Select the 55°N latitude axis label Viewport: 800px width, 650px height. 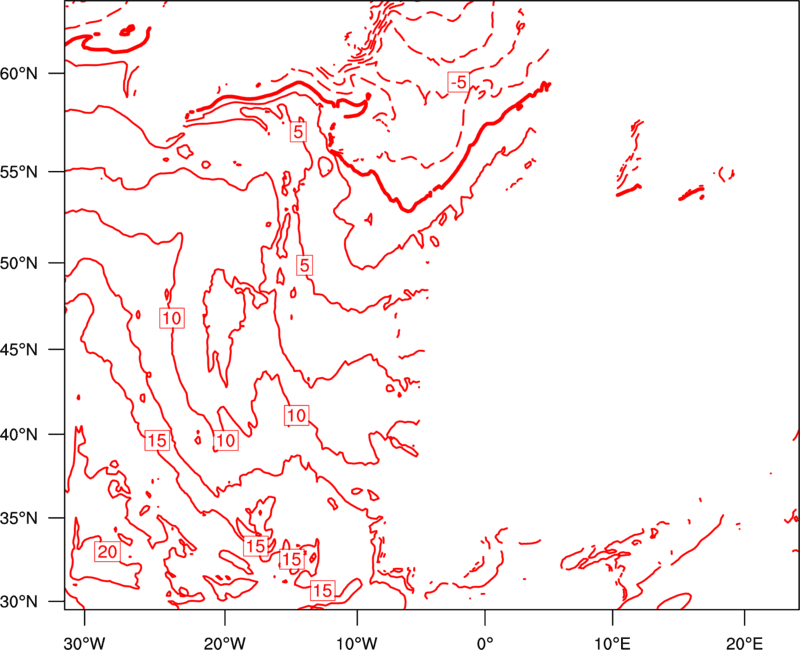(19, 172)
